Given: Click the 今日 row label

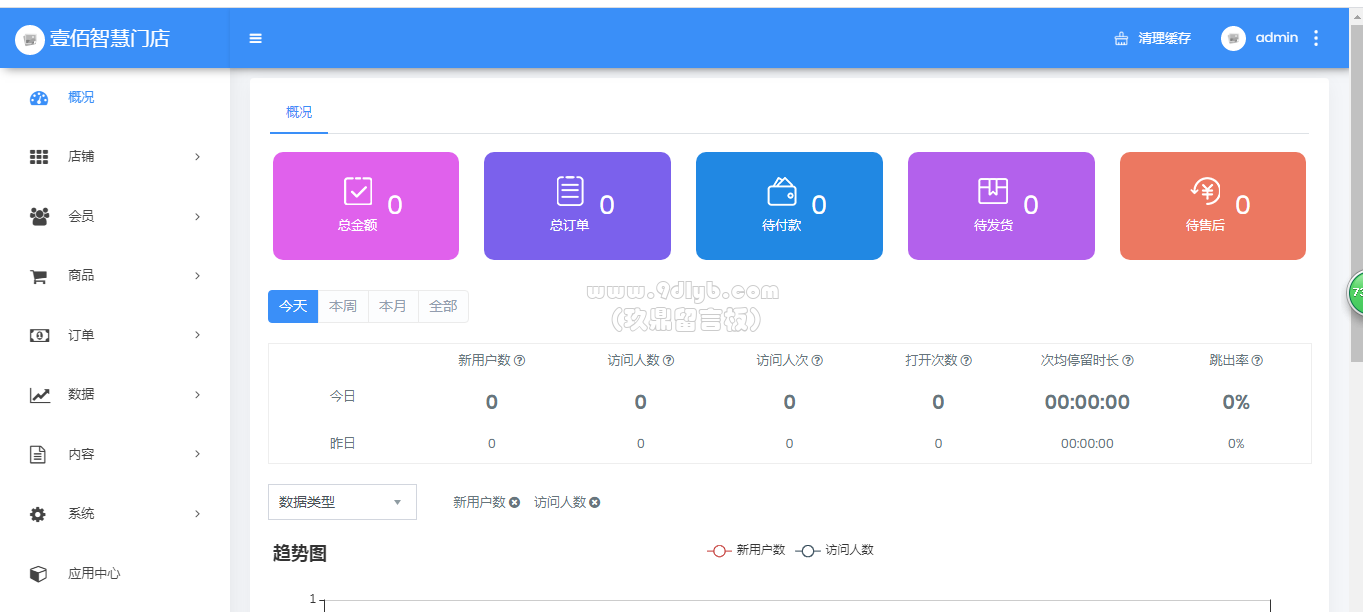Looking at the screenshot, I should tap(343, 396).
